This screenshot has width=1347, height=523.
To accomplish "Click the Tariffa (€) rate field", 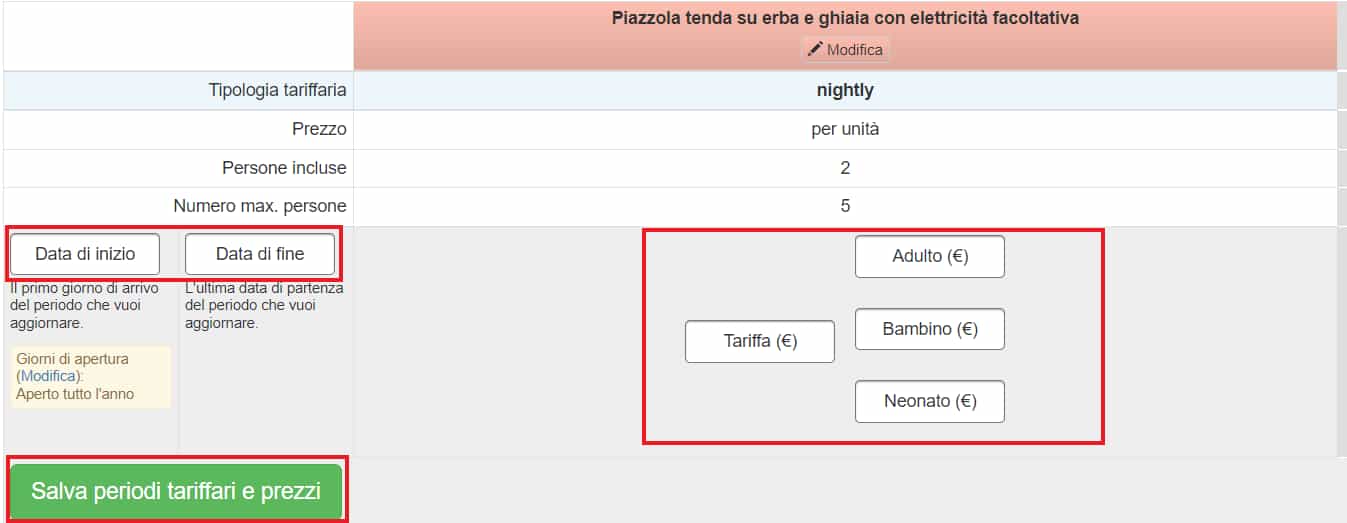I will click(x=759, y=341).
